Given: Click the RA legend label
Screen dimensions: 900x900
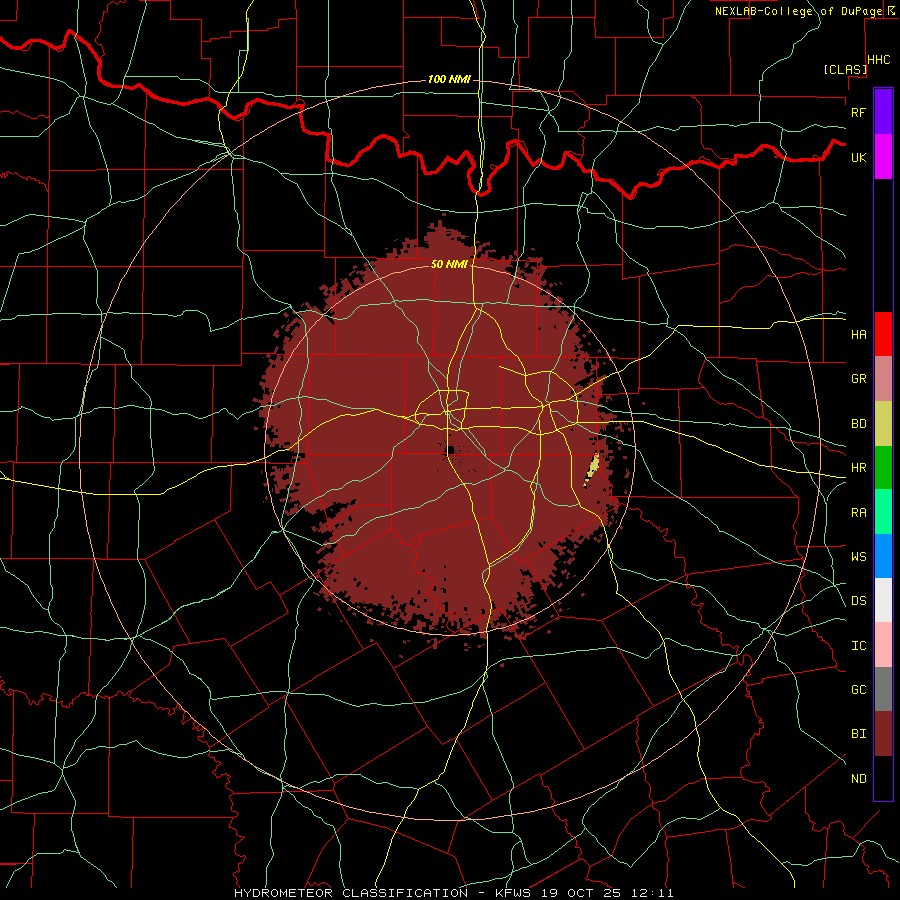Looking at the screenshot, I should [859, 513].
